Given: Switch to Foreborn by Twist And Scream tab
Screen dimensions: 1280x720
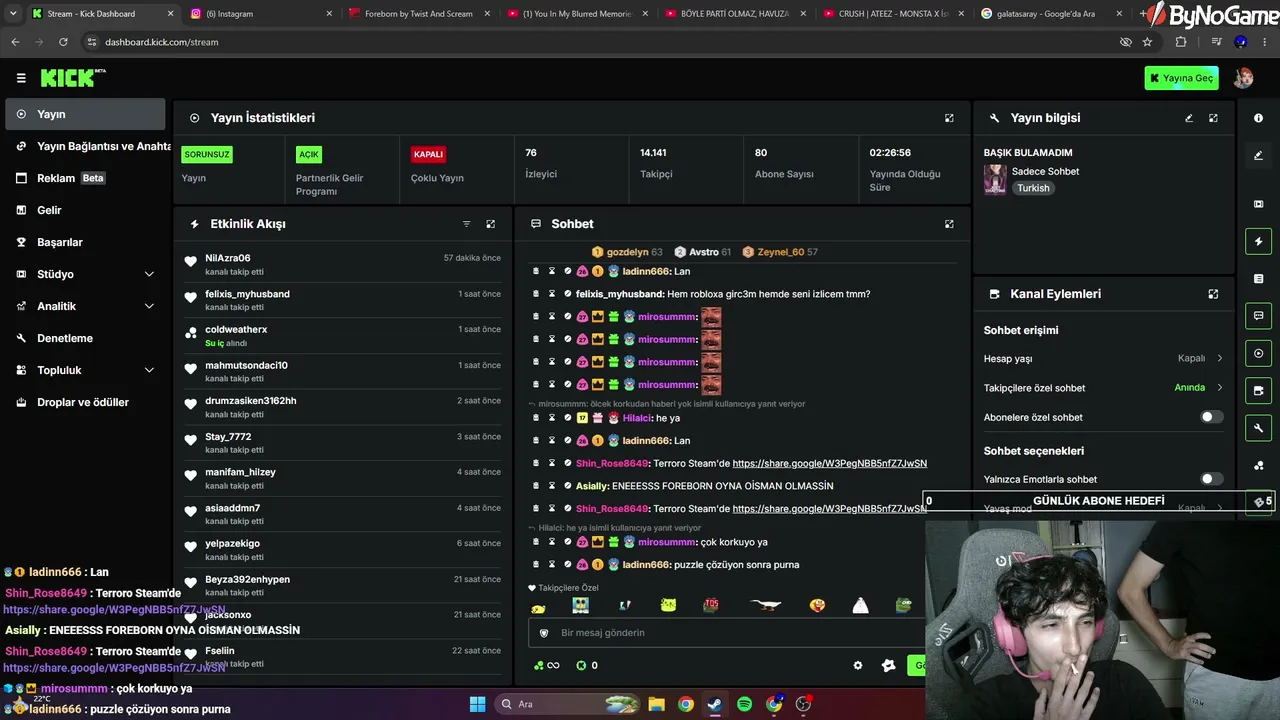Looking at the screenshot, I should [418, 14].
